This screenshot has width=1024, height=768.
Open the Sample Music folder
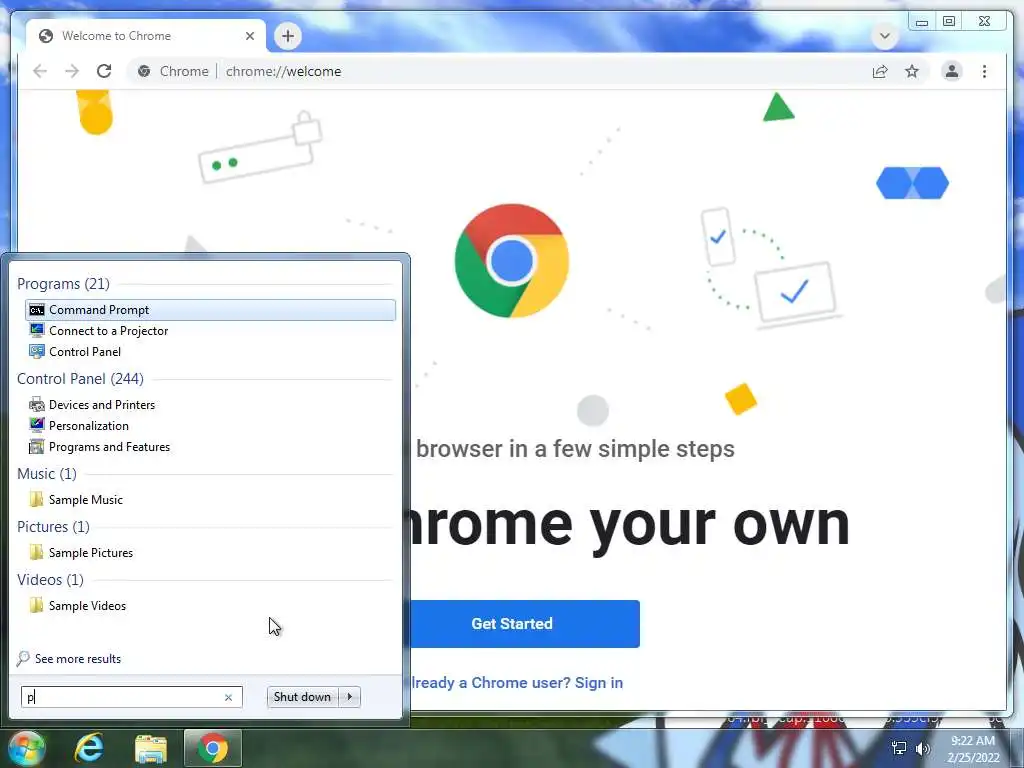coord(210,500)
